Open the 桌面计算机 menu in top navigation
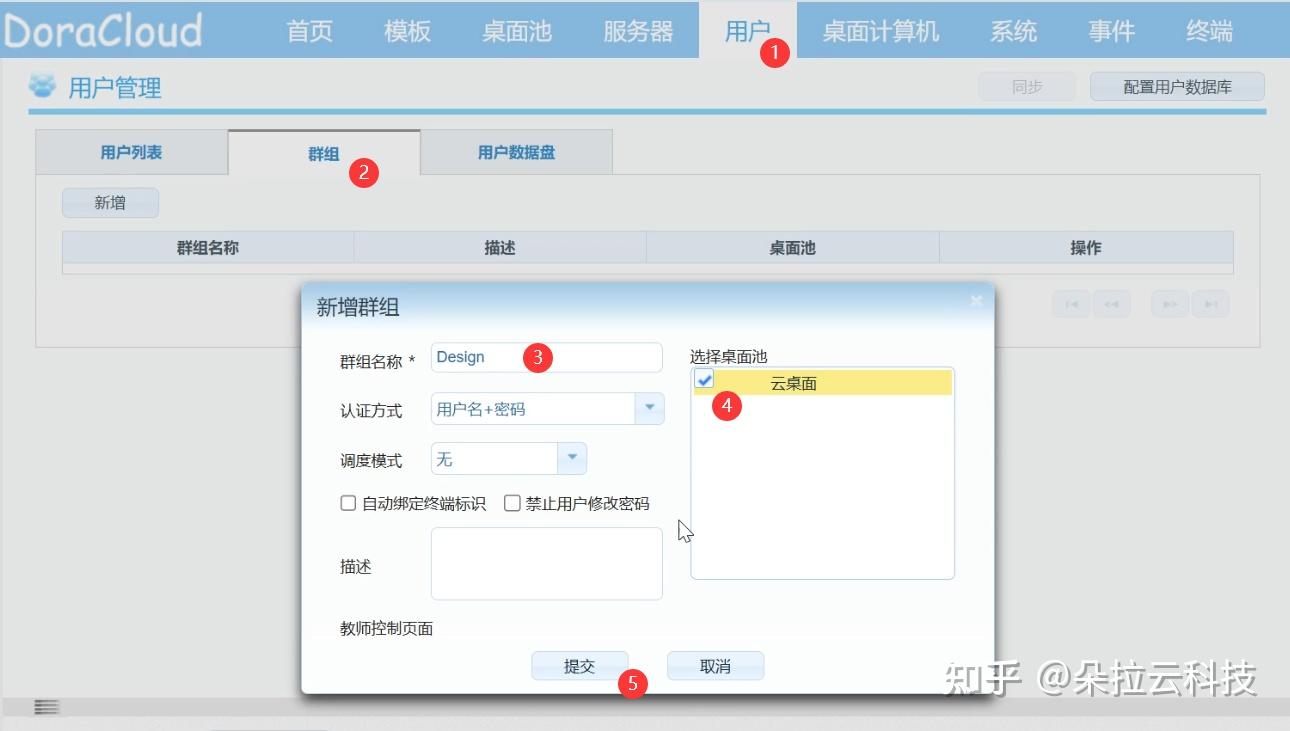Image resolution: width=1290 pixels, height=731 pixels. (x=881, y=31)
